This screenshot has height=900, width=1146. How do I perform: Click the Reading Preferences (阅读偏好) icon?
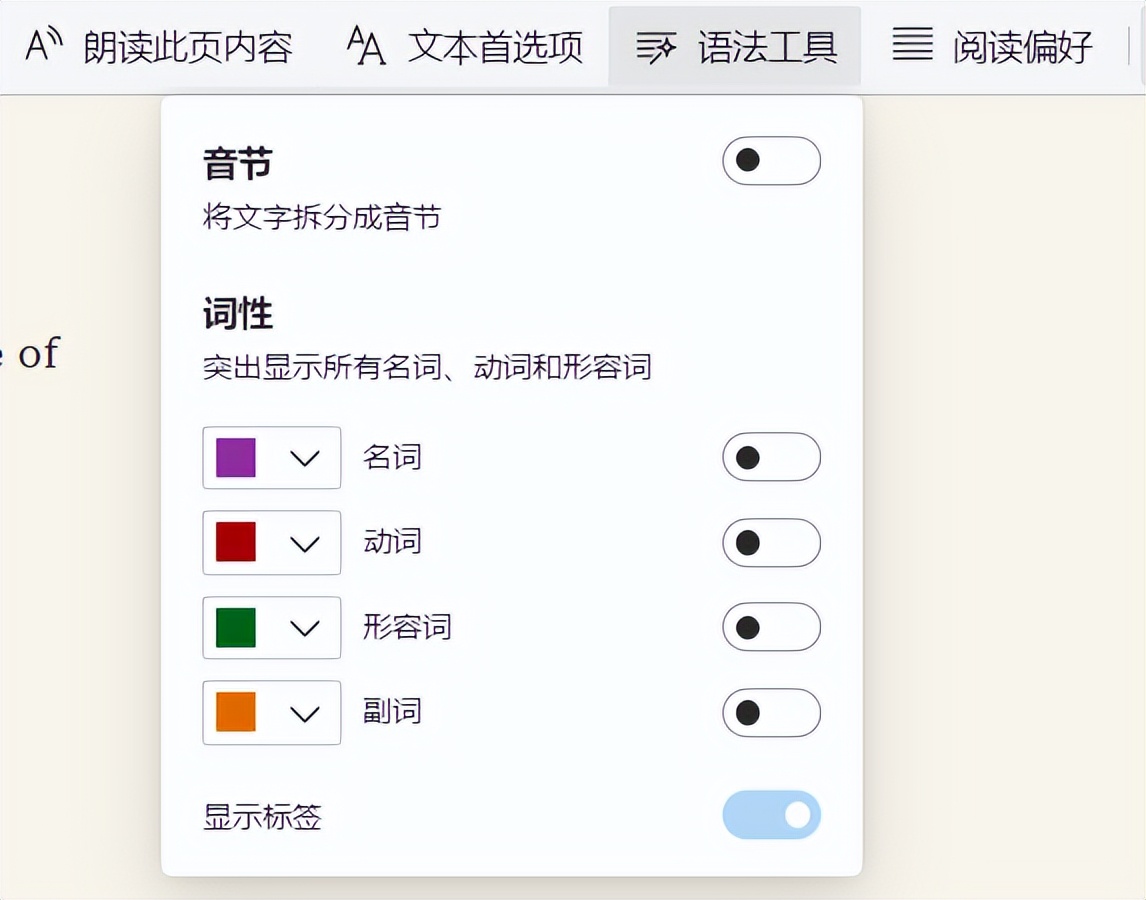point(915,44)
